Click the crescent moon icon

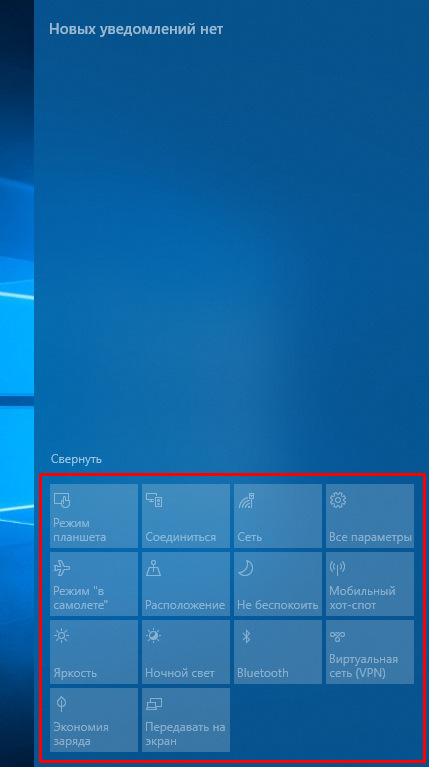point(246,567)
